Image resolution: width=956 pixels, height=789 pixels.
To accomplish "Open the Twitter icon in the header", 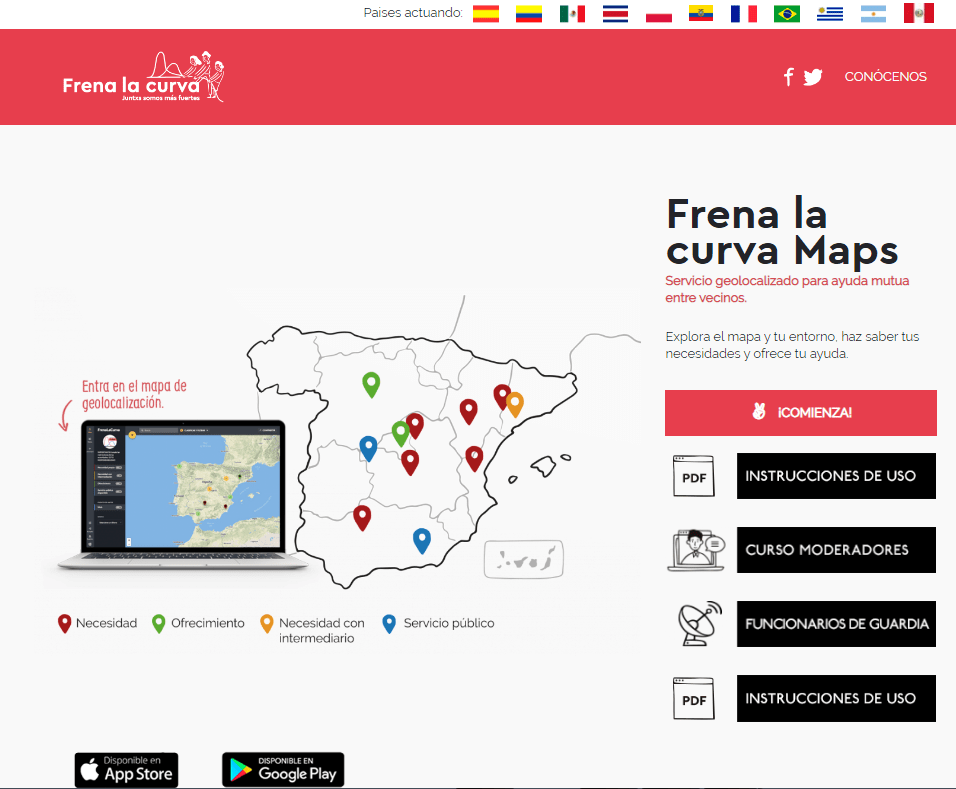I will tap(813, 76).
